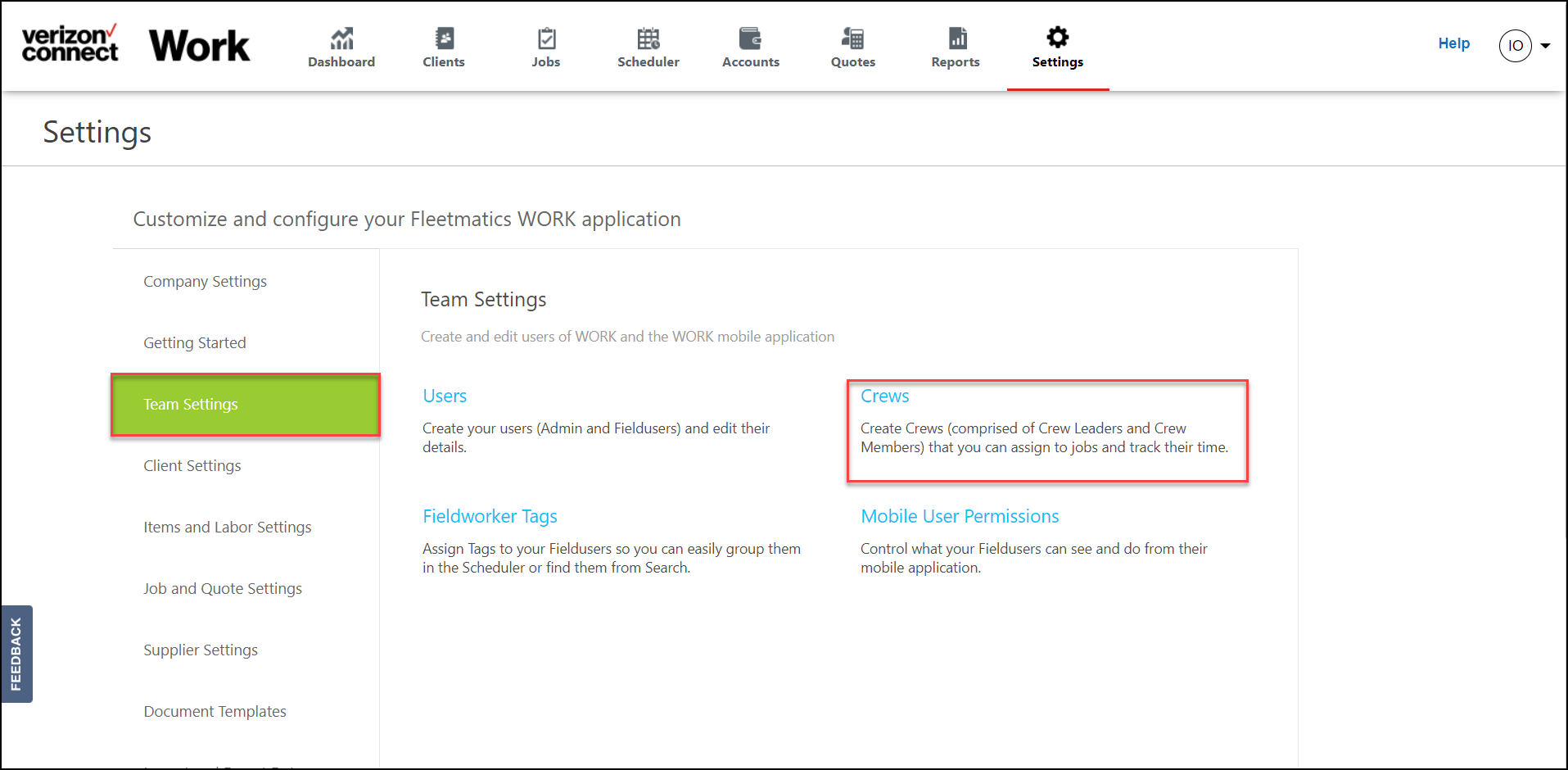Viewport: 1568px width, 770px height.
Task: Open Supplier Settings in sidebar
Action: point(201,650)
